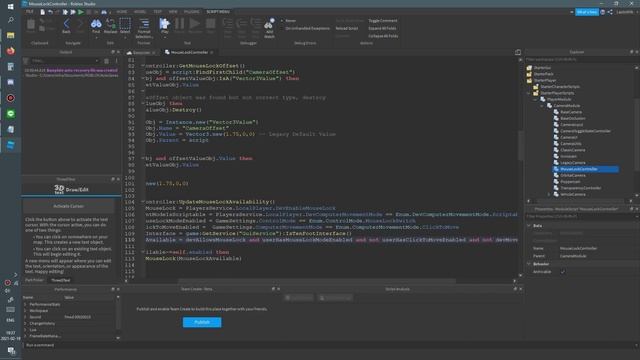Collapse CameraModule tree node
Image resolution: width=640 pixels, height=360 pixels.
click(x=542, y=106)
